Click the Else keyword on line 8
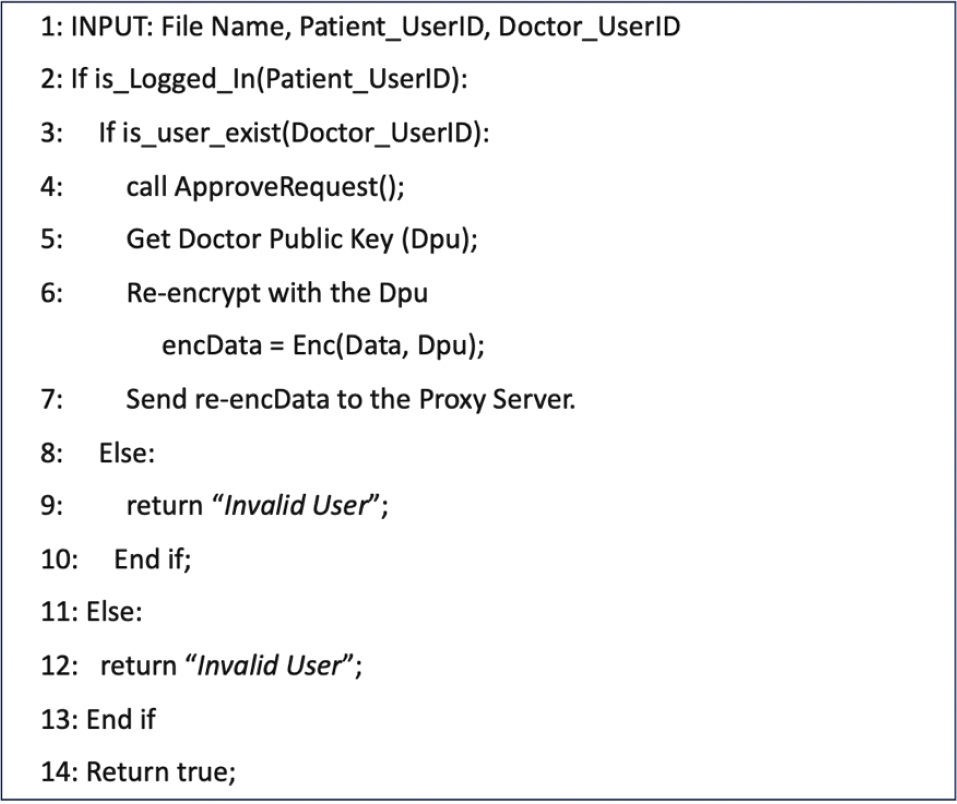Screen dimensions: 957x804 126,452
